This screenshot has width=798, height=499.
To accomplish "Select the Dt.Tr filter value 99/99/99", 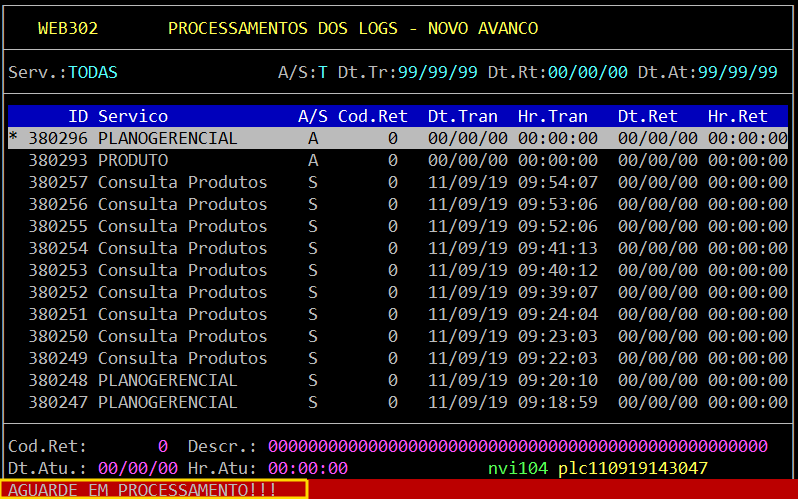I will tap(437, 72).
